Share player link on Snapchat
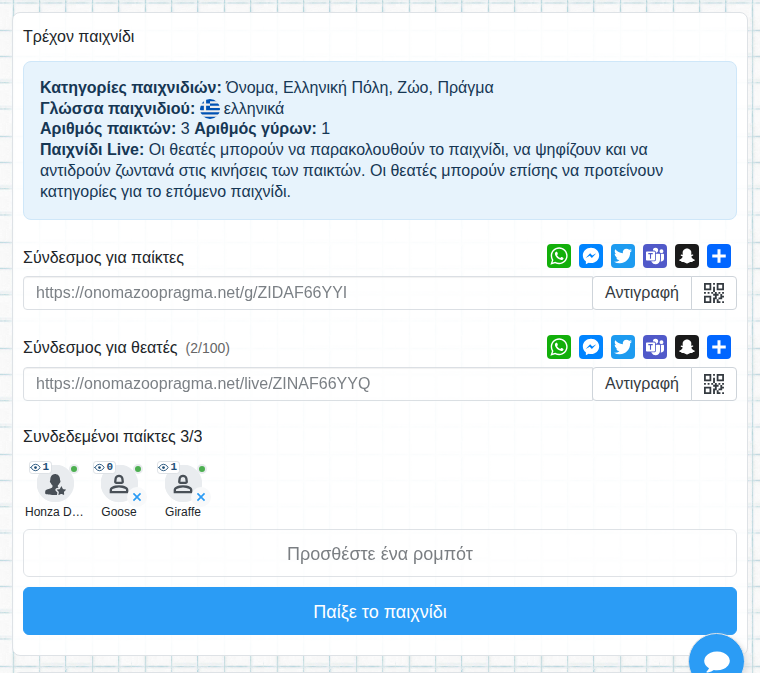This screenshot has height=673, width=760. pos(687,256)
